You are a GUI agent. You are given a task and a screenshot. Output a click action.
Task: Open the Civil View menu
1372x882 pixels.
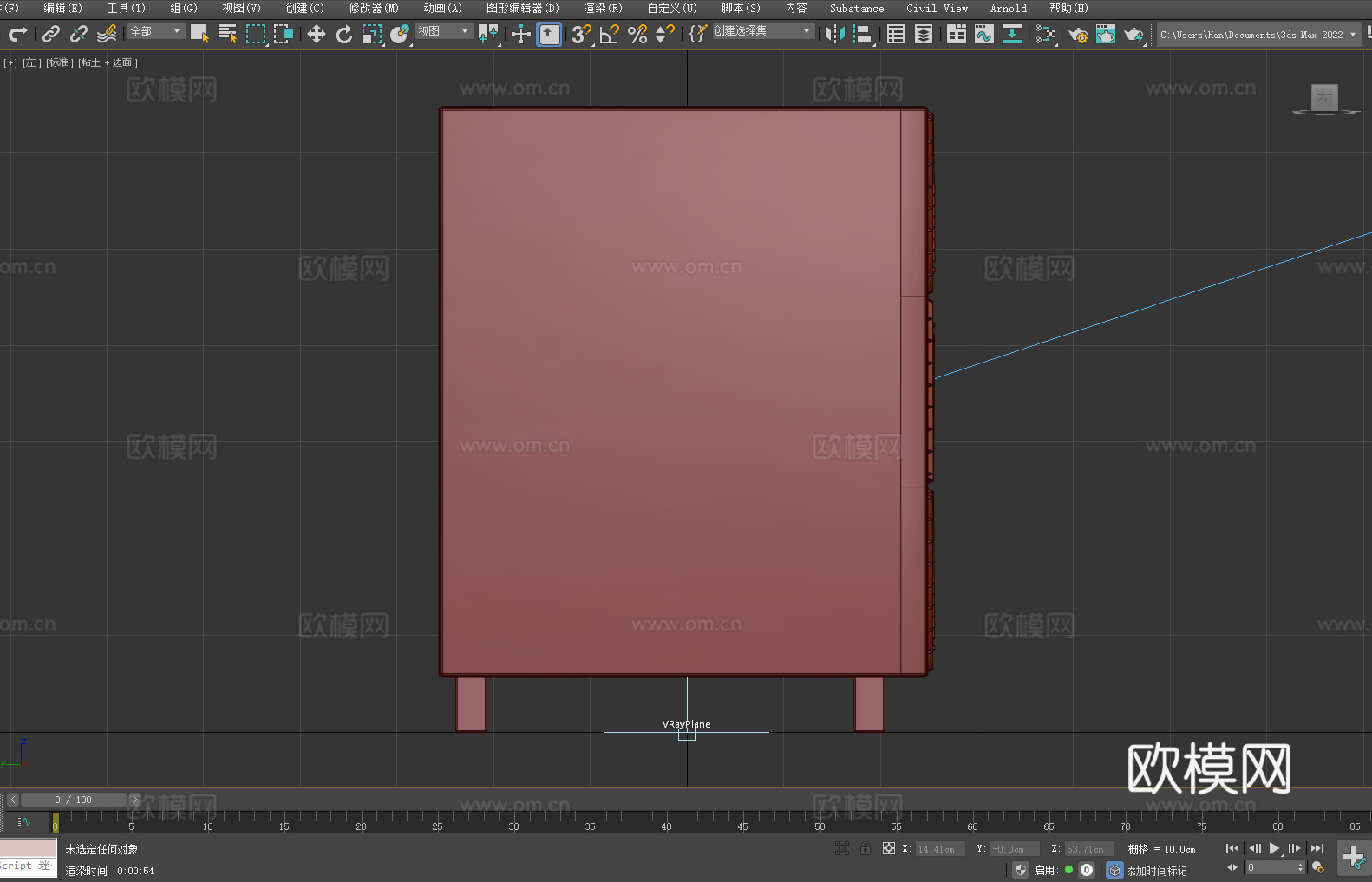click(938, 8)
